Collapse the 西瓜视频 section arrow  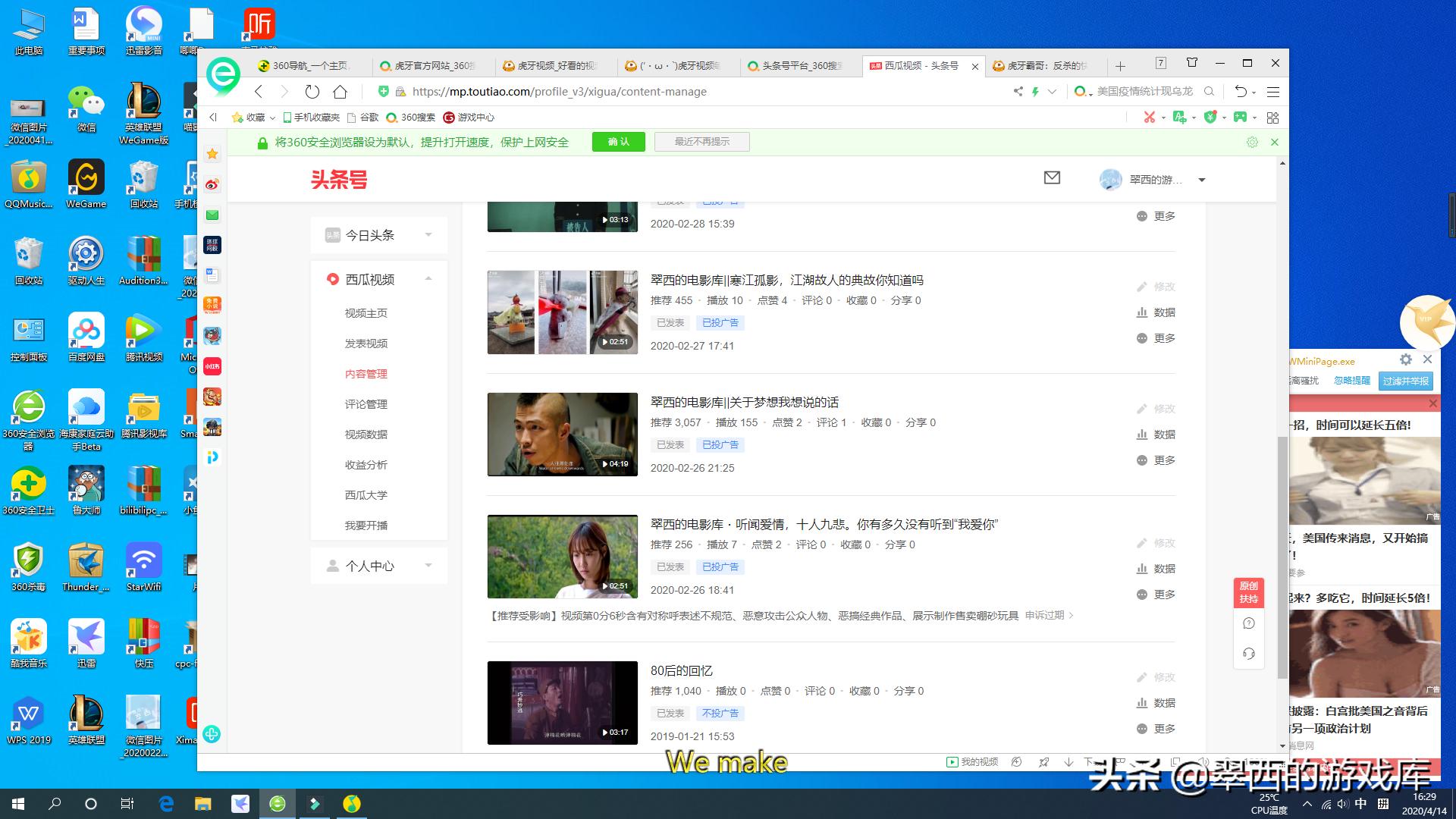click(x=428, y=279)
